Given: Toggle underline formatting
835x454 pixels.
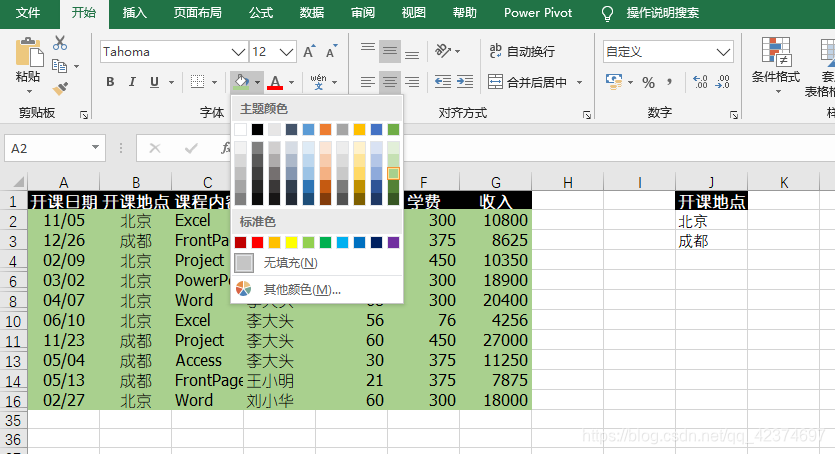Looking at the screenshot, I should (x=154, y=82).
